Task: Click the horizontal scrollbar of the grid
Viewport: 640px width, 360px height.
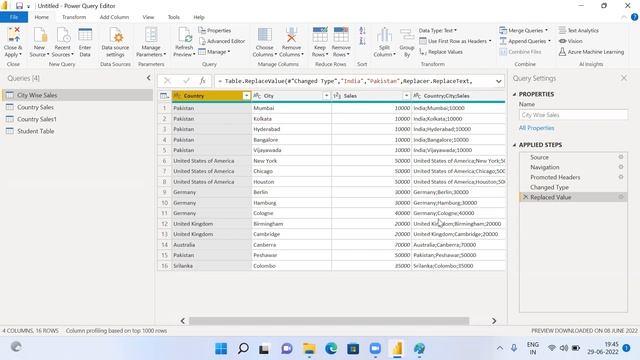Action: 329,321
